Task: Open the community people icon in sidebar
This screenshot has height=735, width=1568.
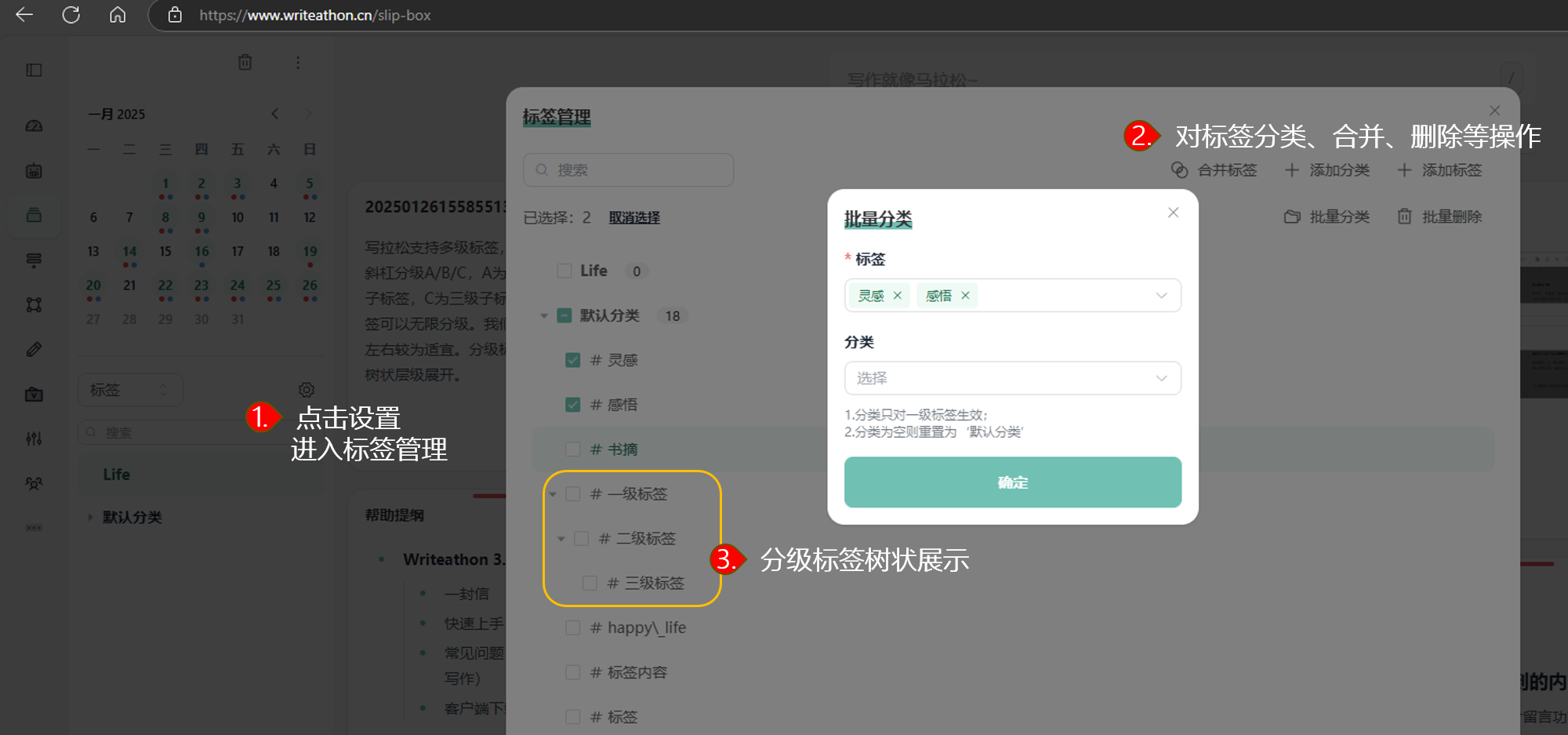Action: [34, 483]
